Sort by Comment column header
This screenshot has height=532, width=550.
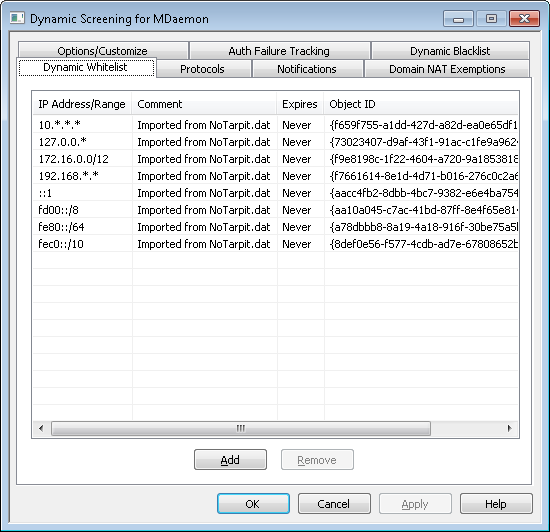click(x=204, y=104)
